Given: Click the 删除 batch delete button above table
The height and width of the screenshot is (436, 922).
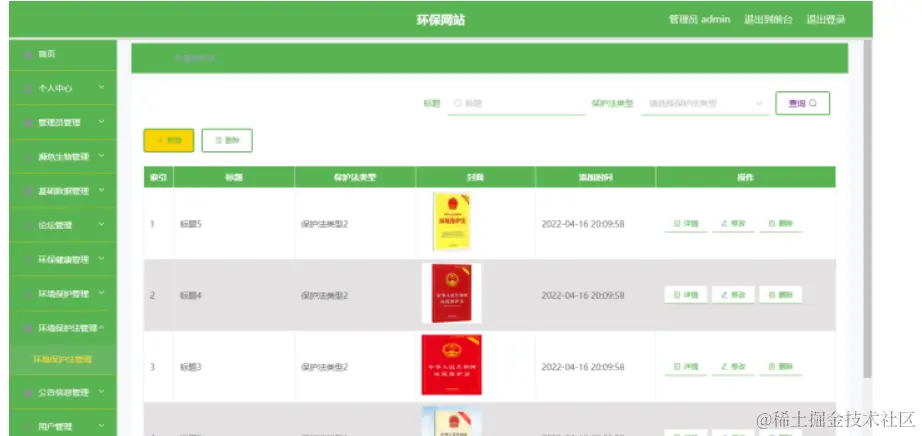Looking at the screenshot, I should [x=227, y=141].
